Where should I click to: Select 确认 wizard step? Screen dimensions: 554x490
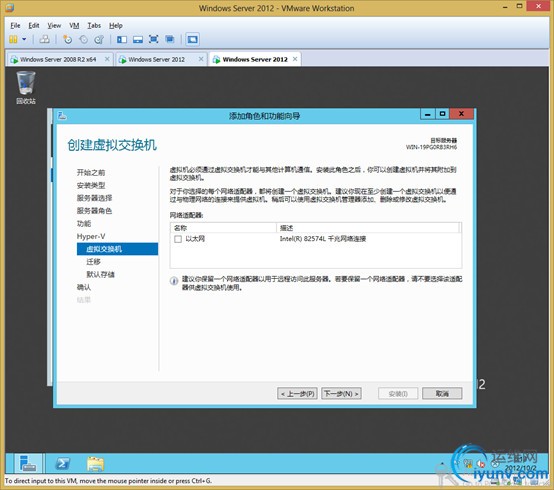(x=84, y=287)
